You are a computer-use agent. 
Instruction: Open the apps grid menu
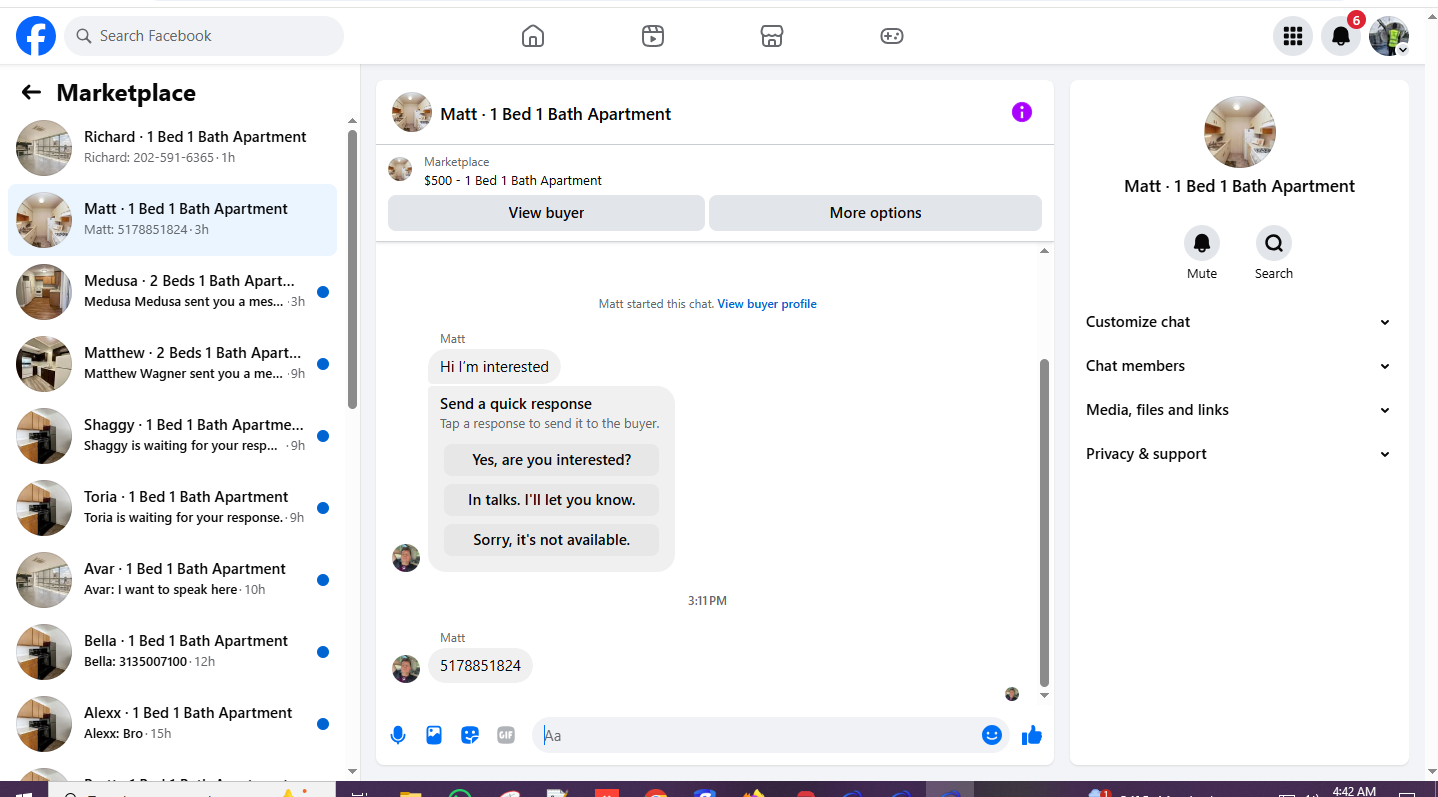point(1293,36)
